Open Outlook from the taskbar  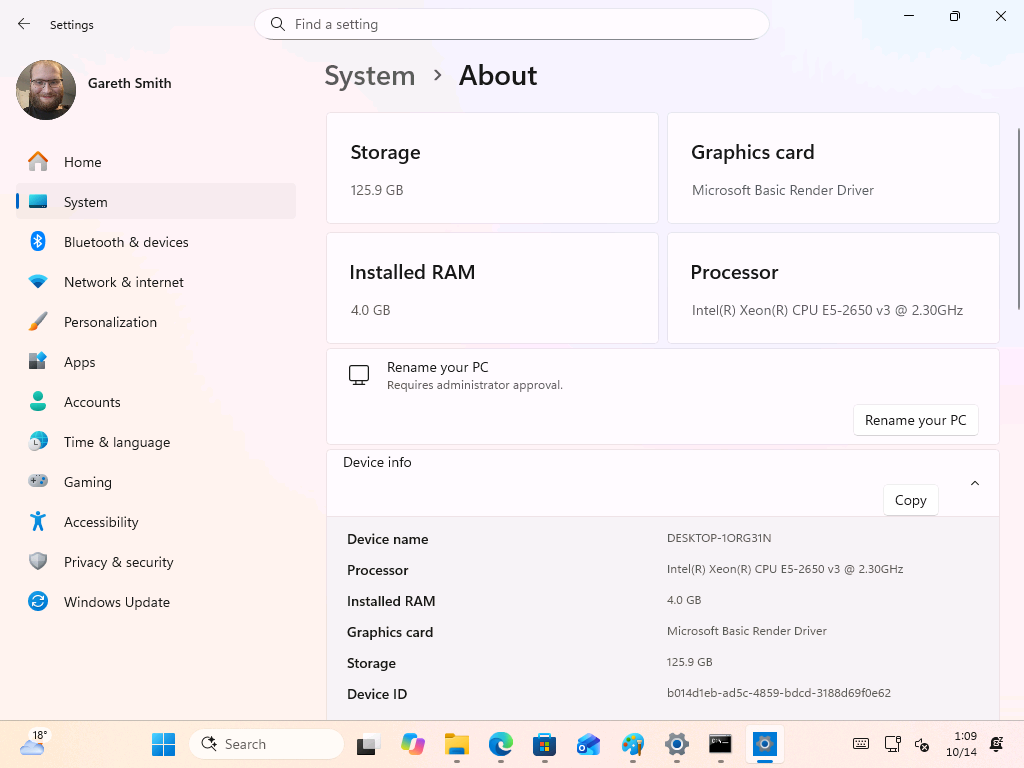[x=588, y=744]
